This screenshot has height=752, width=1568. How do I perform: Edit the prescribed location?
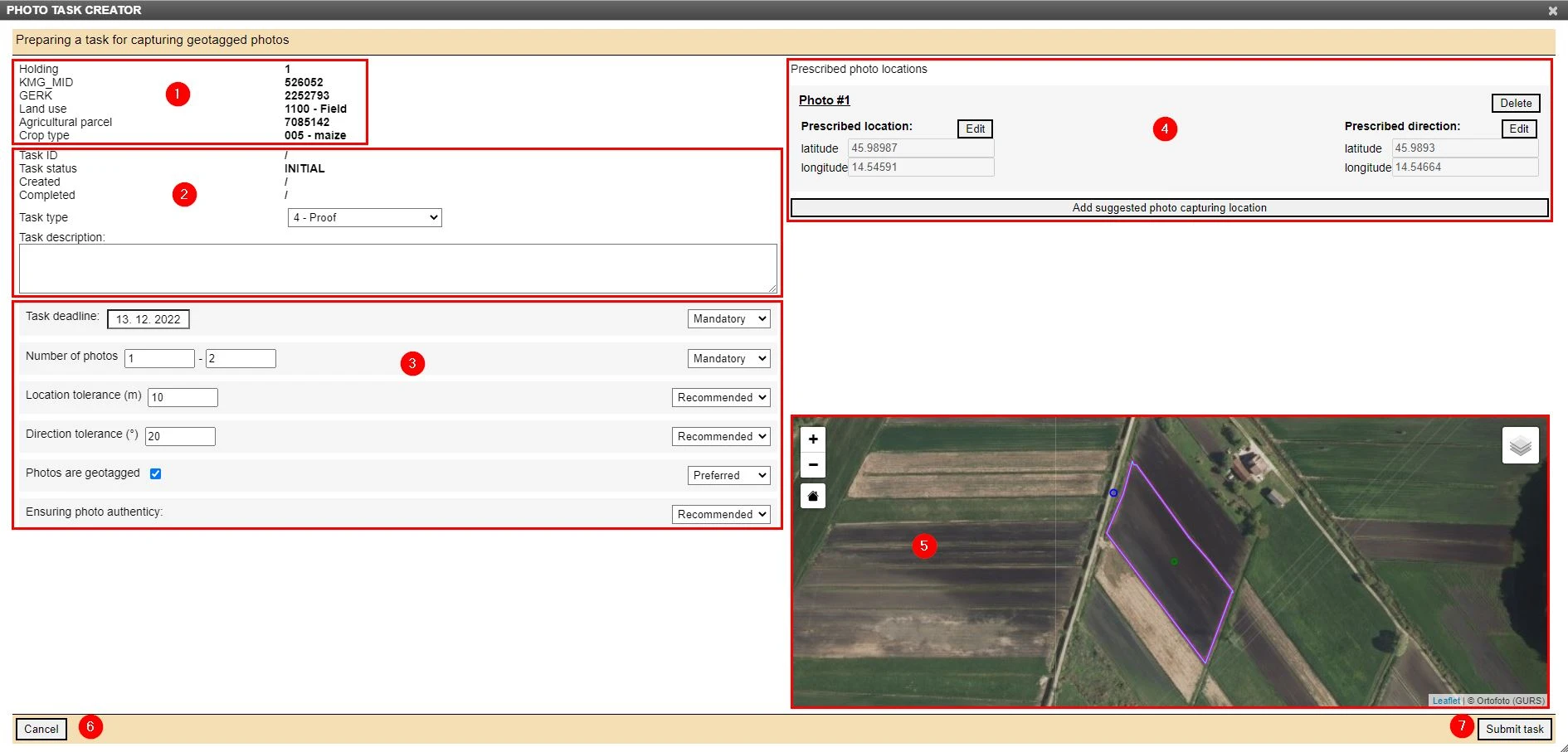(975, 129)
